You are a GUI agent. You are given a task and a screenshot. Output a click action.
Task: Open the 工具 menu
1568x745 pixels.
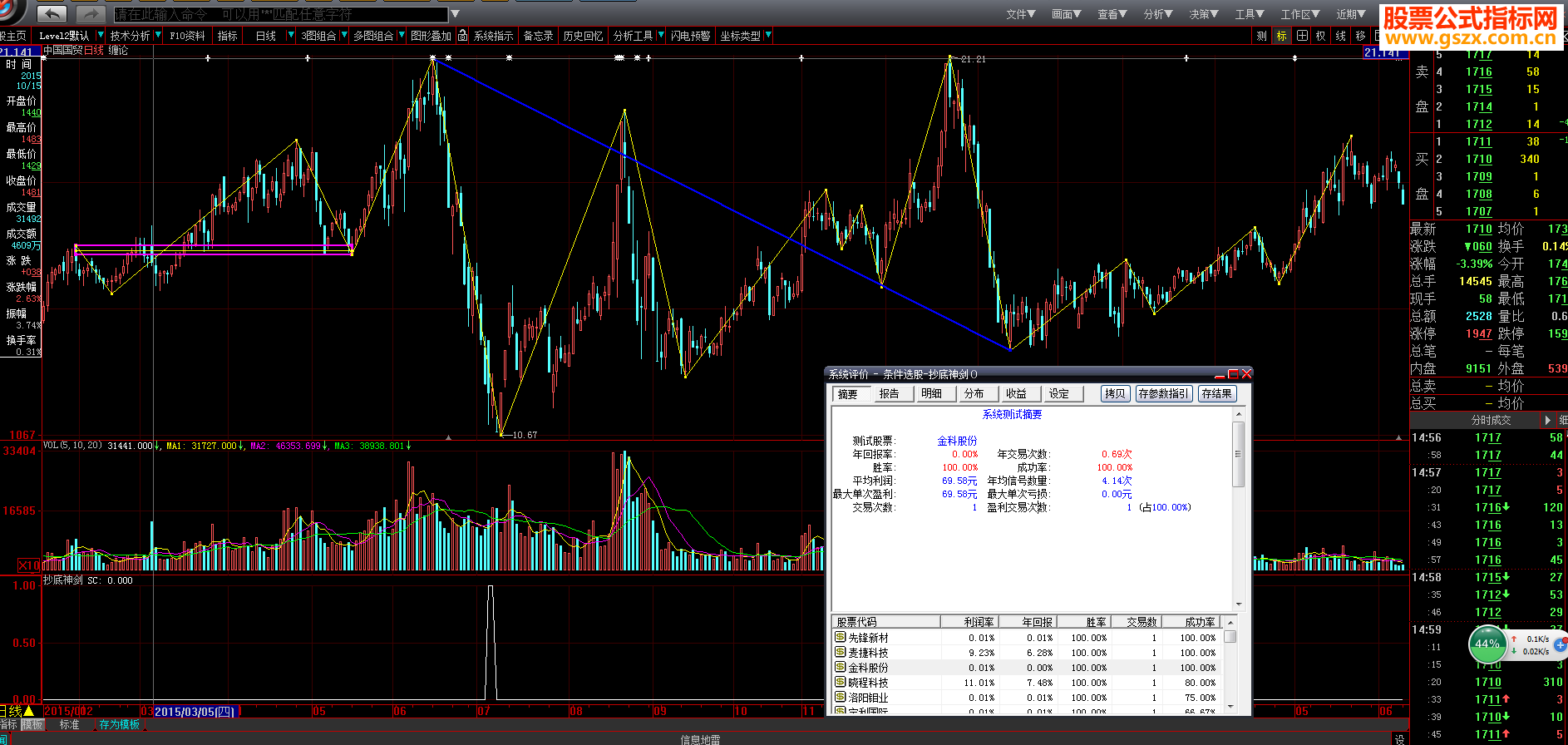tap(1249, 14)
